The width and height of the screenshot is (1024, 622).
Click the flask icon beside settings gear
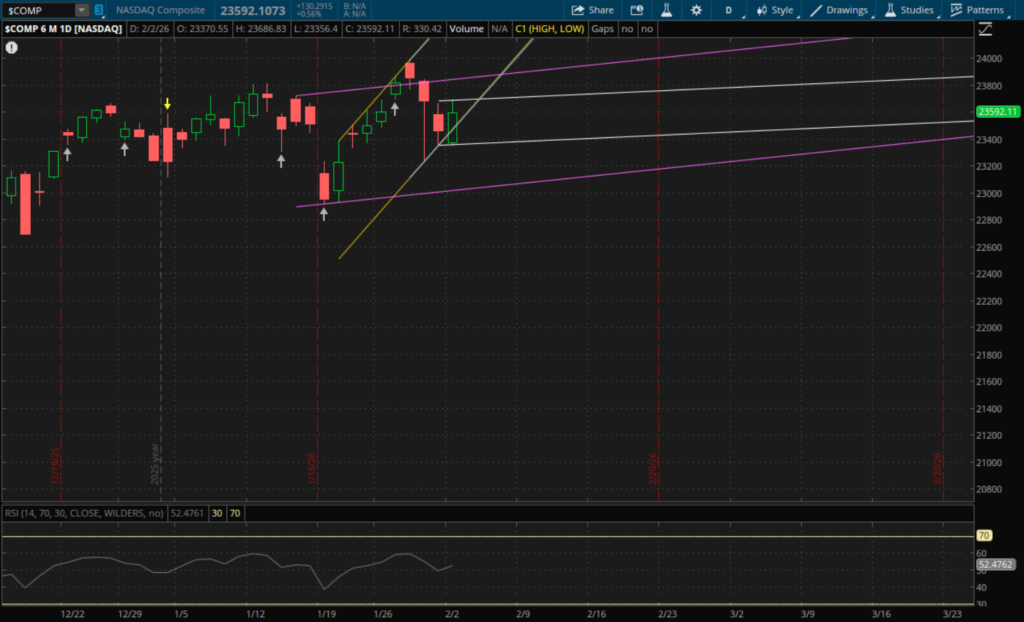tap(665, 10)
